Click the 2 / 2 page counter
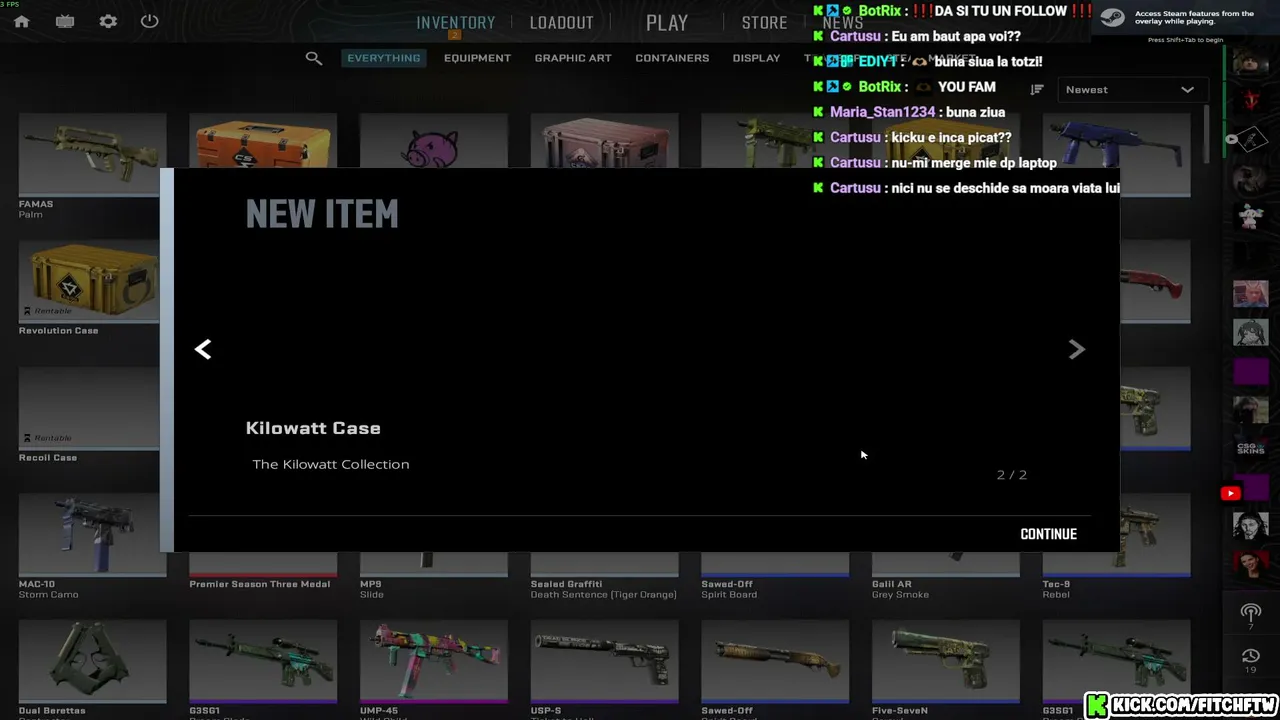The height and width of the screenshot is (720, 1280). (1012, 475)
